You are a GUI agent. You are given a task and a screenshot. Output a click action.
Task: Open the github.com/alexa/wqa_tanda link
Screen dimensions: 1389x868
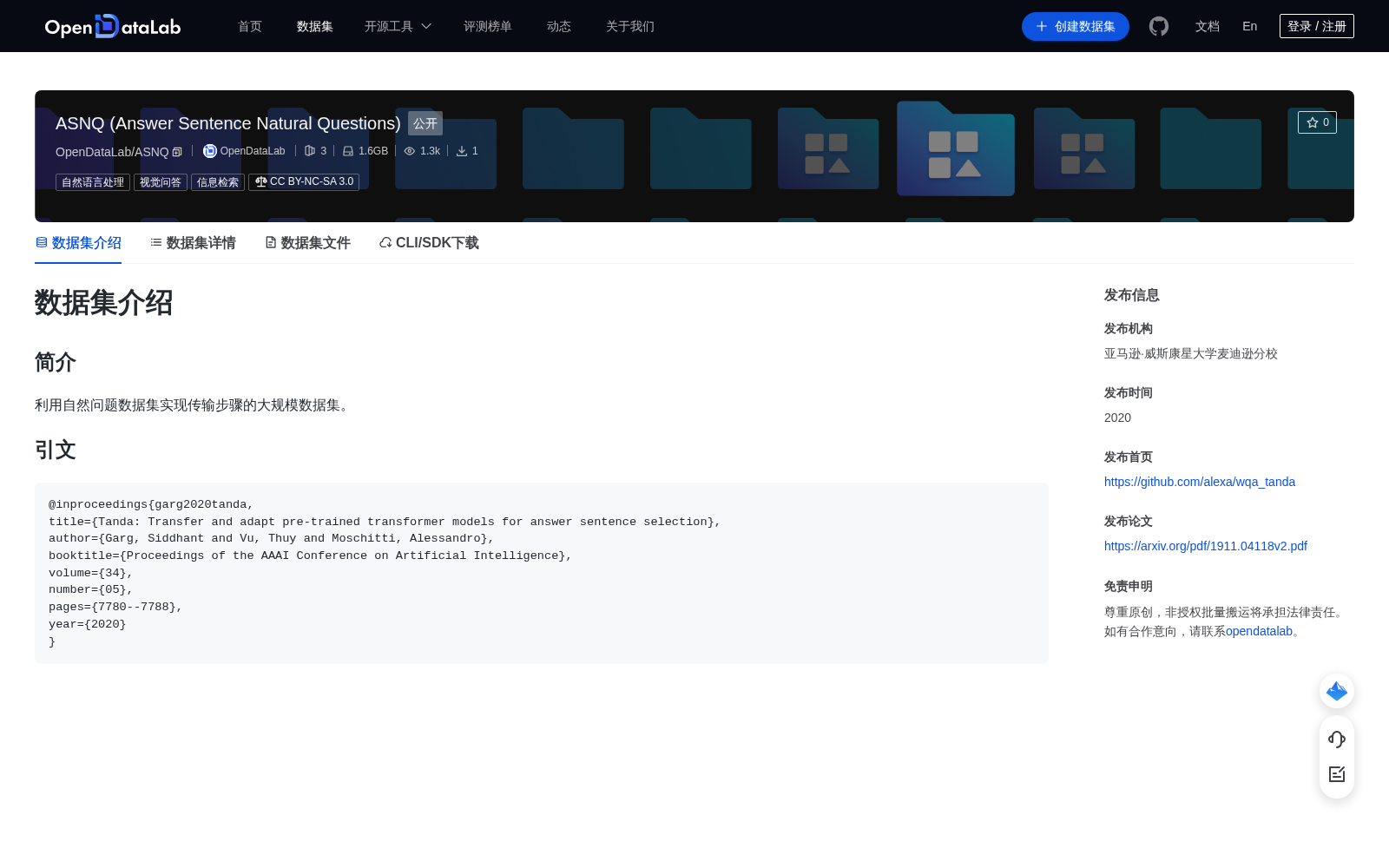(1200, 482)
